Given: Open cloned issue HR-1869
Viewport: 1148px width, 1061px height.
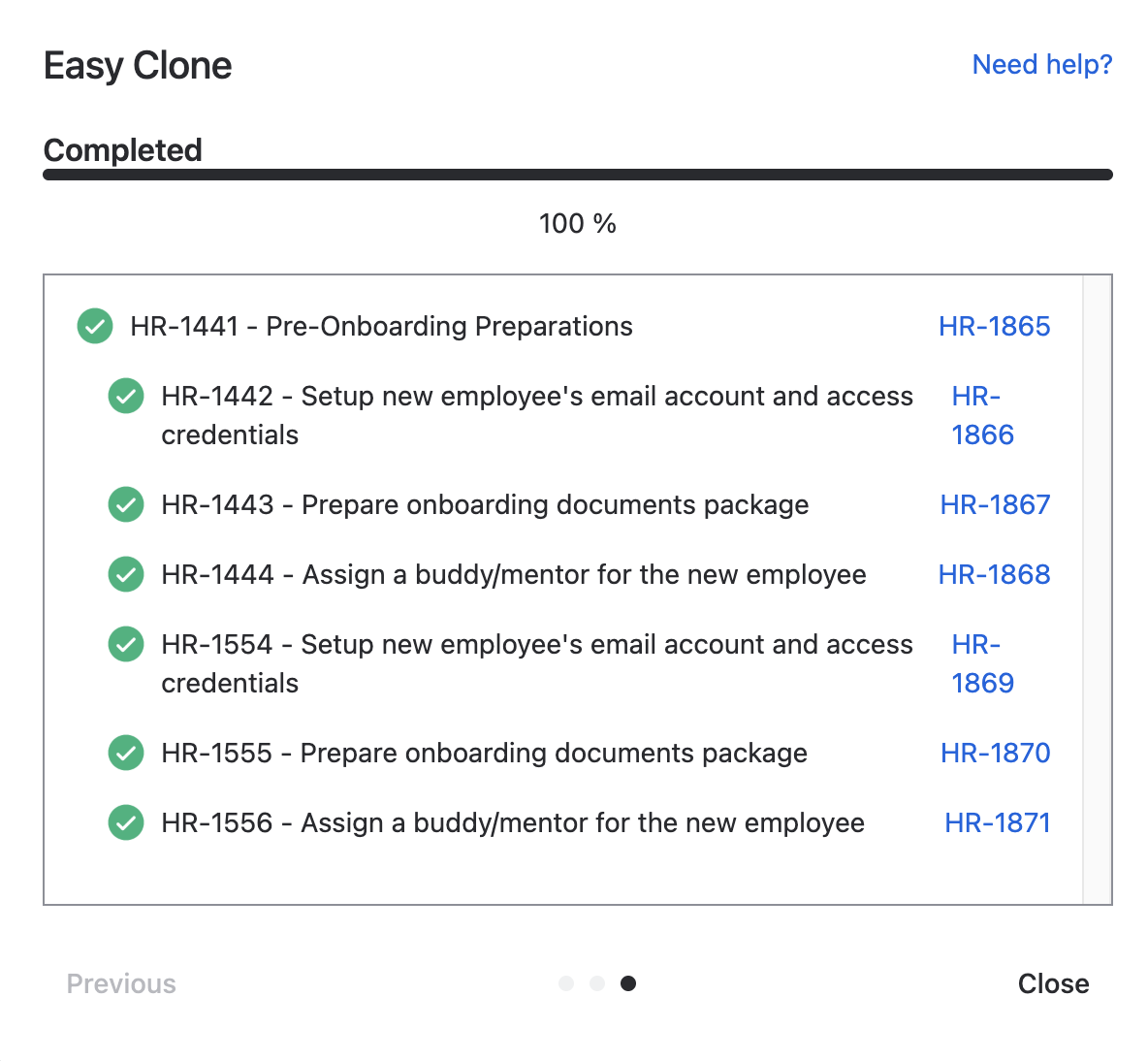Looking at the screenshot, I should [x=982, y=663].
